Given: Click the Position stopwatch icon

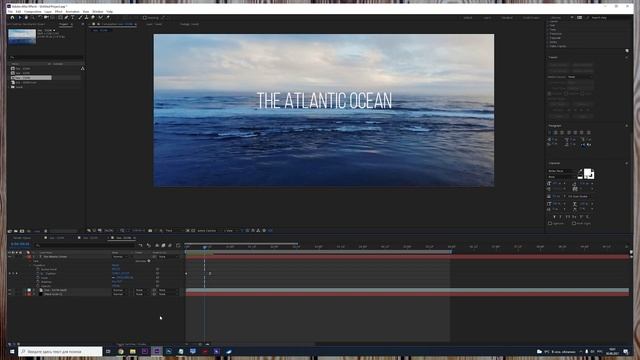Looking at the screenshot, I should (x=38, y=273).
